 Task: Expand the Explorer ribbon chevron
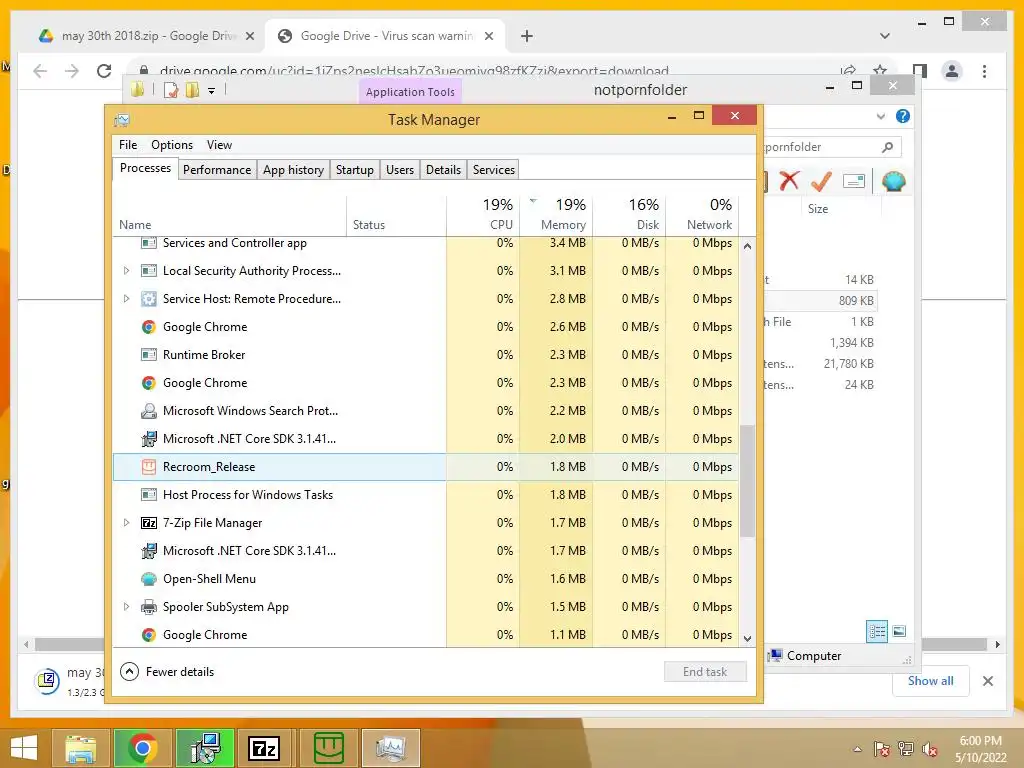(x=880, y=116)
